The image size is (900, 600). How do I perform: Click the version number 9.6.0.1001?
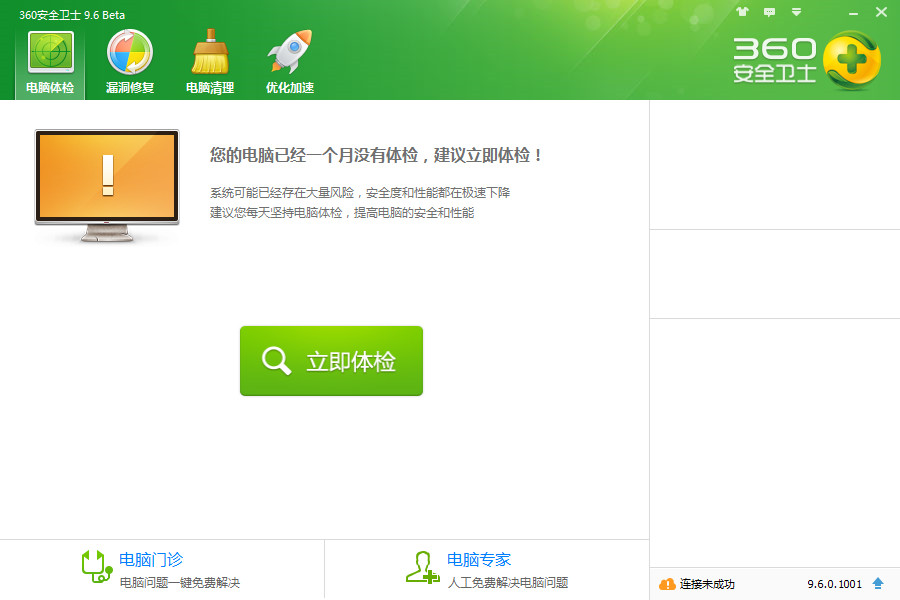click(x=835, y=585)
